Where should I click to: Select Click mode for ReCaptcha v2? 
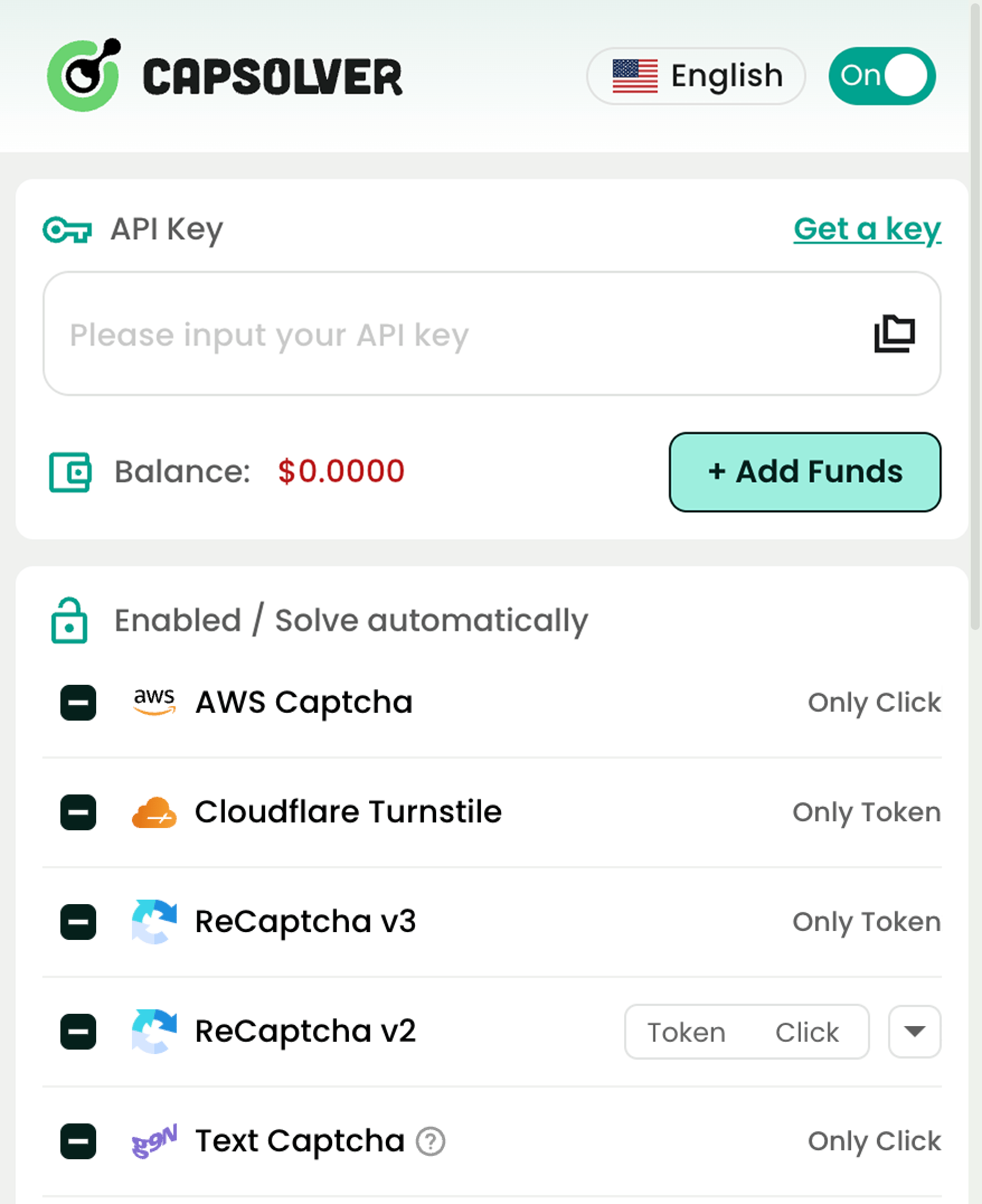[806, 1032]
